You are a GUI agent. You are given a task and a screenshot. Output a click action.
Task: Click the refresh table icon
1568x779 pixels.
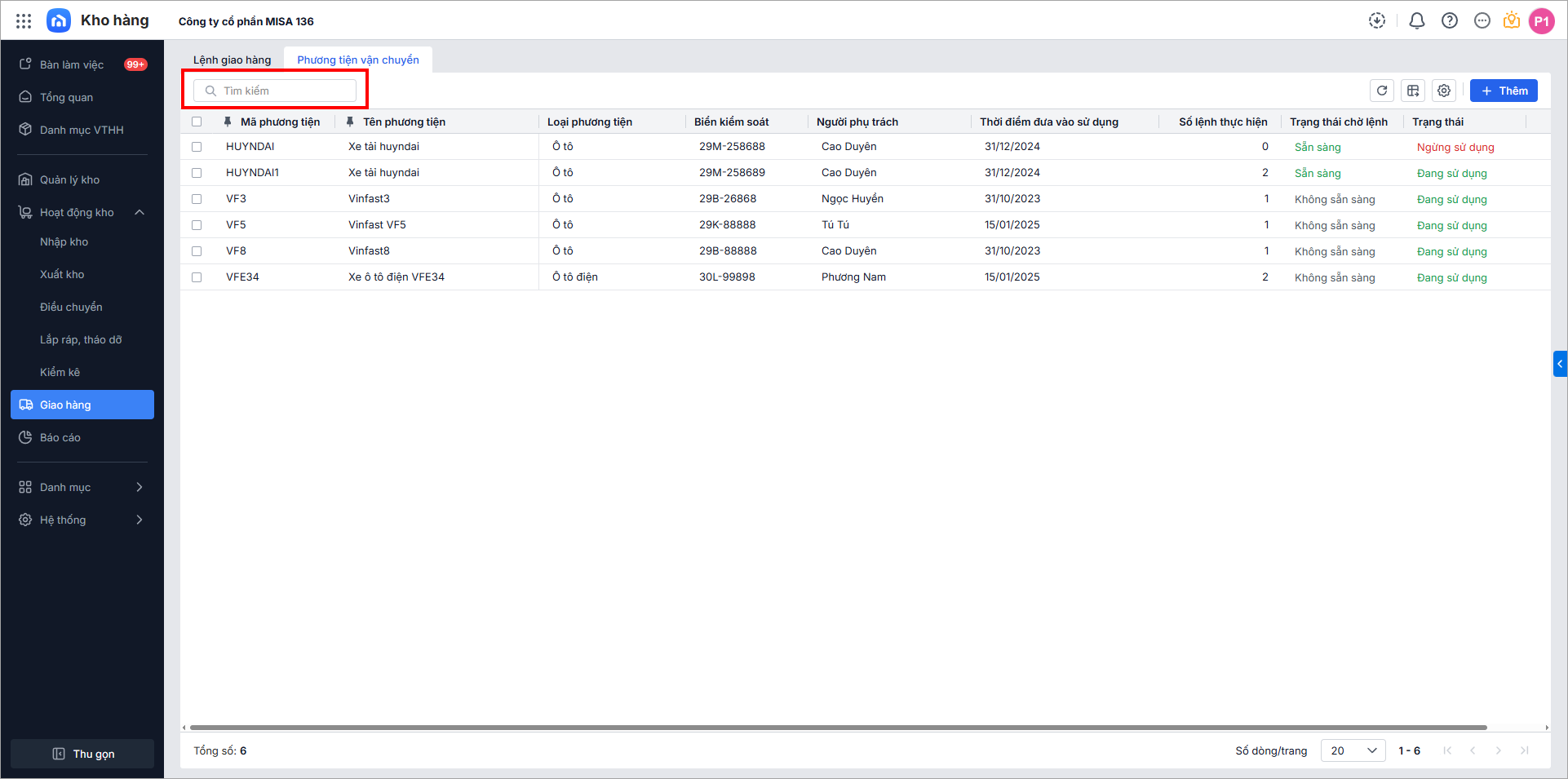(1382, 91)
